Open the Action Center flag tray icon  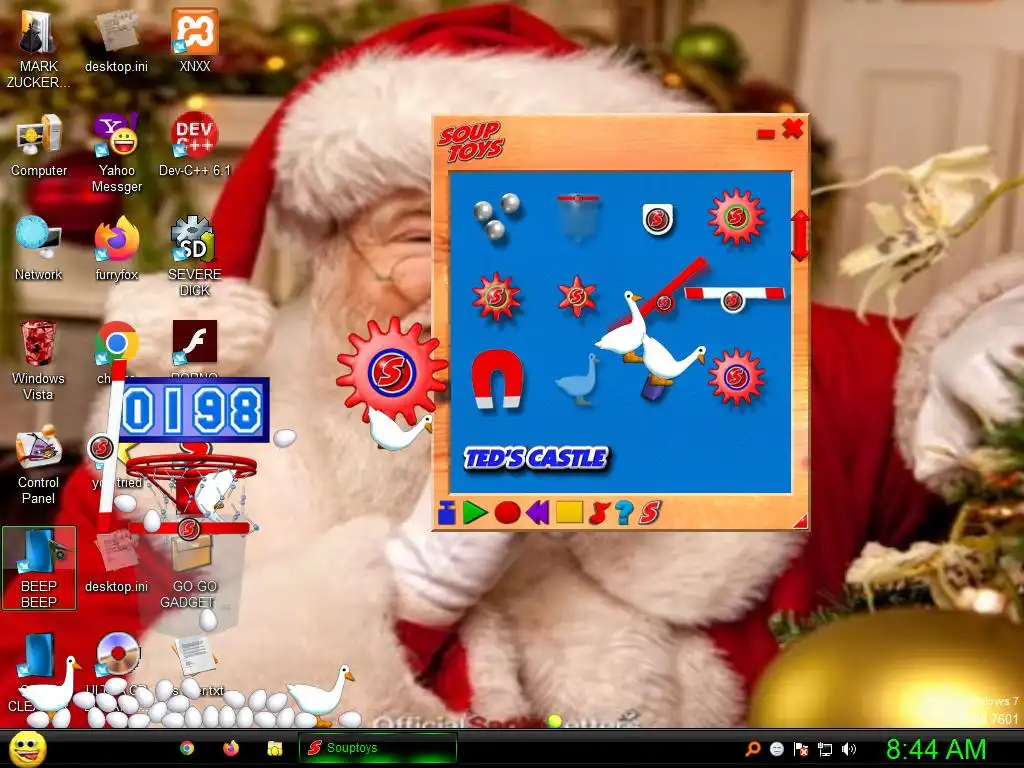tap(801, 749)
